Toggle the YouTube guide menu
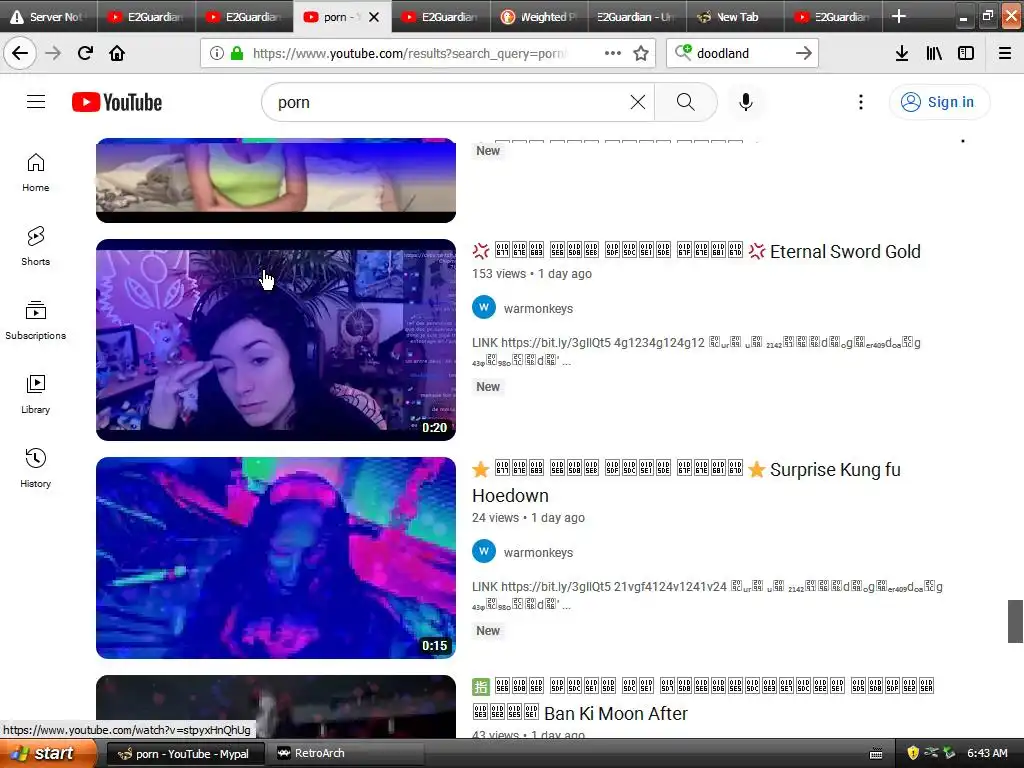 [x=36, y=102]
